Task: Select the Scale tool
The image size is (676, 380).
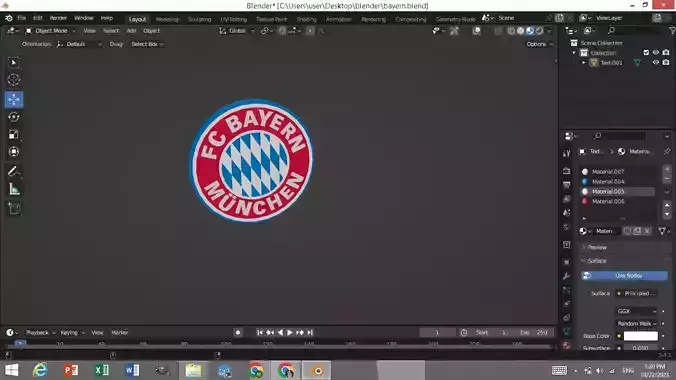Action: point(14,134)
